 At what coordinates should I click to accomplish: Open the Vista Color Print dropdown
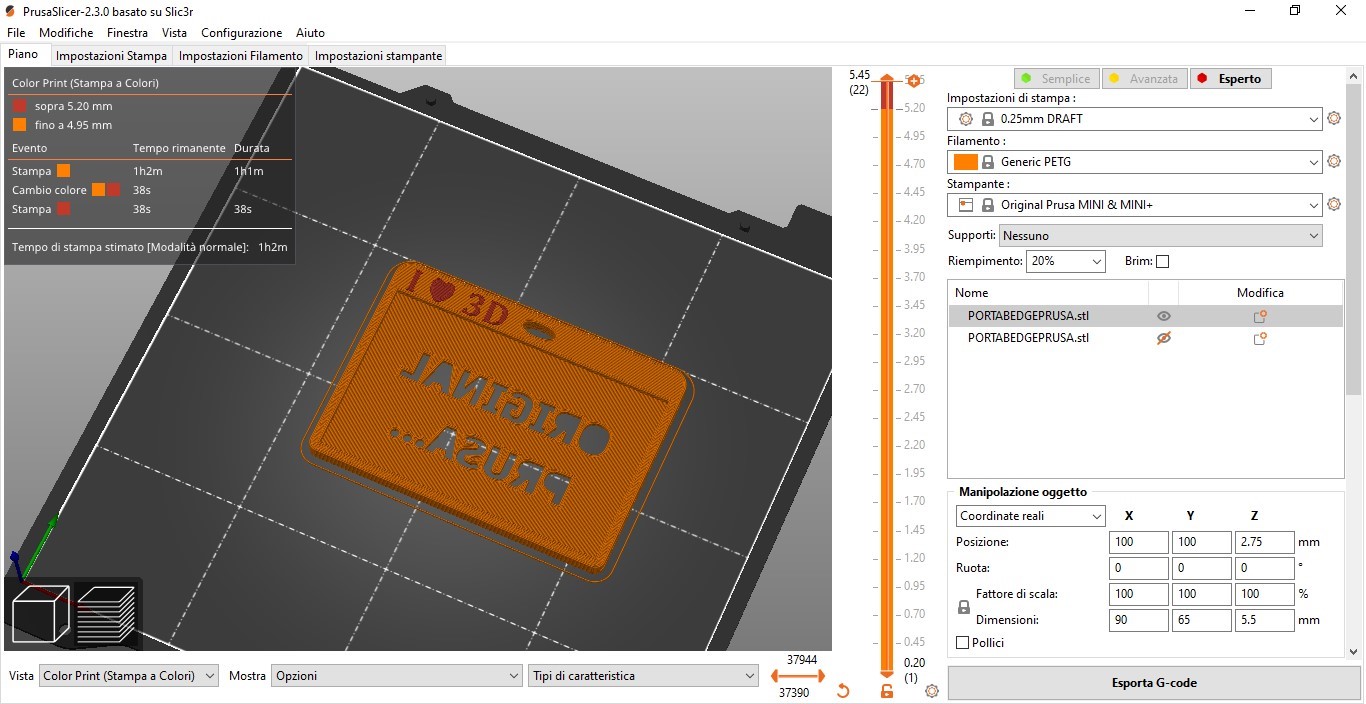coord(129,676)
